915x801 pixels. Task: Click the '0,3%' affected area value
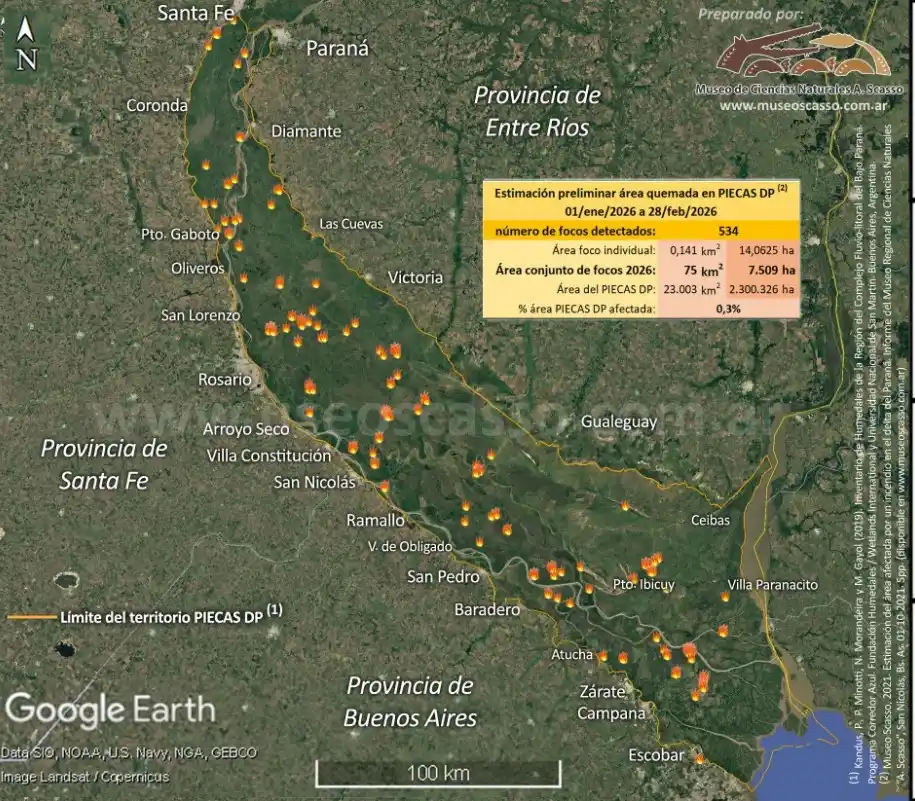click(x=728, y=309)
